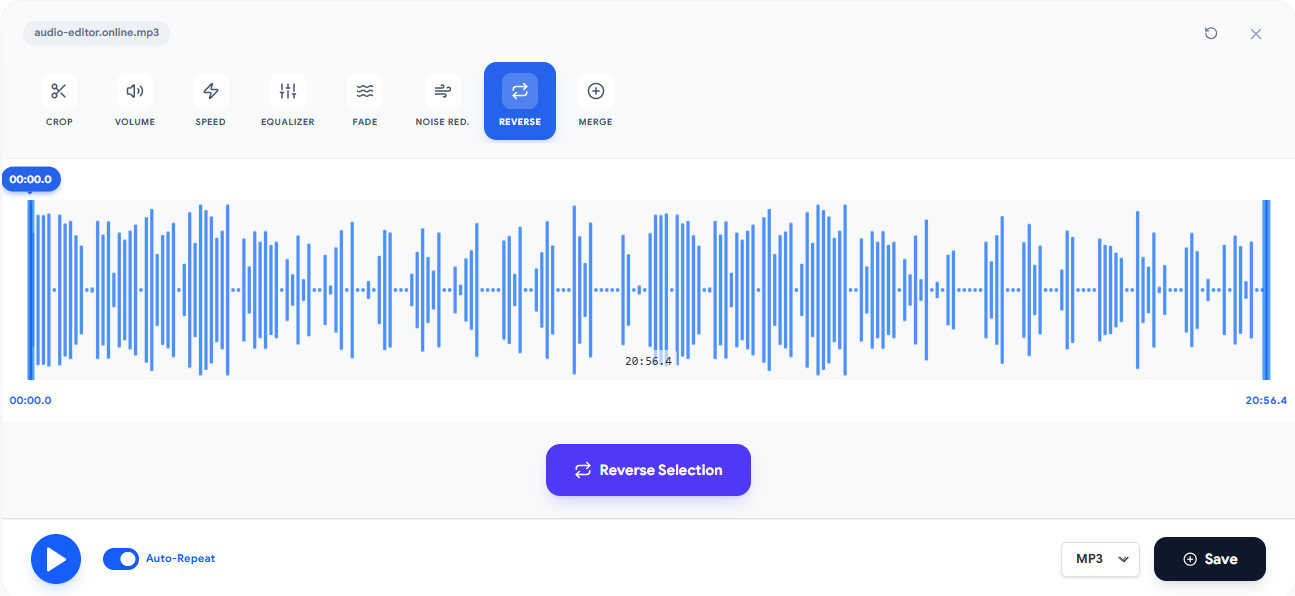Save the edited audio file
This screenshot has height=596, width=1295.
(1210, 559)
